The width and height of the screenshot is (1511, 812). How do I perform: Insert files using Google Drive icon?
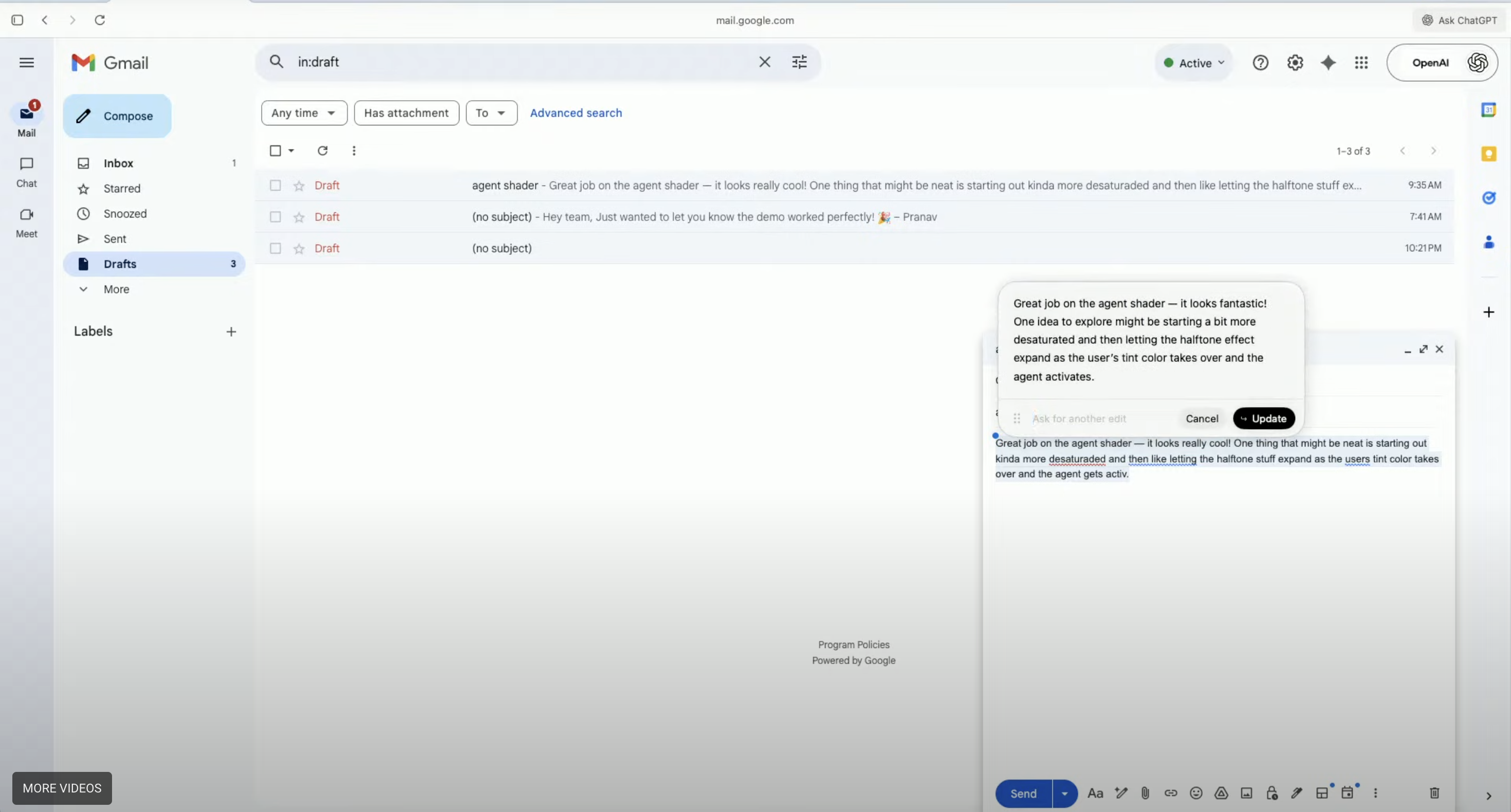click(x=1221, y=793)
